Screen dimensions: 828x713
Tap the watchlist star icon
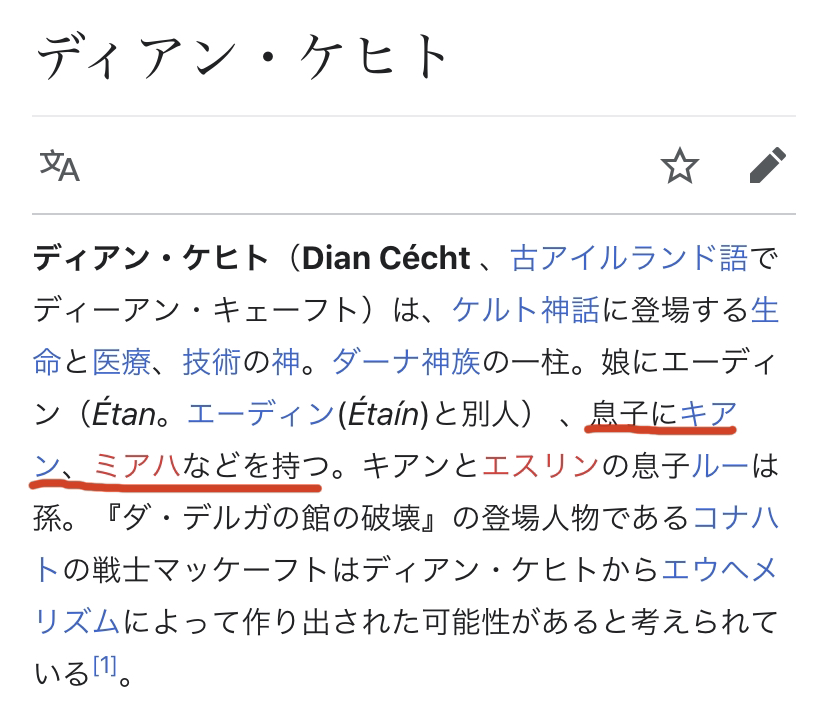click(x=680, y=166)
